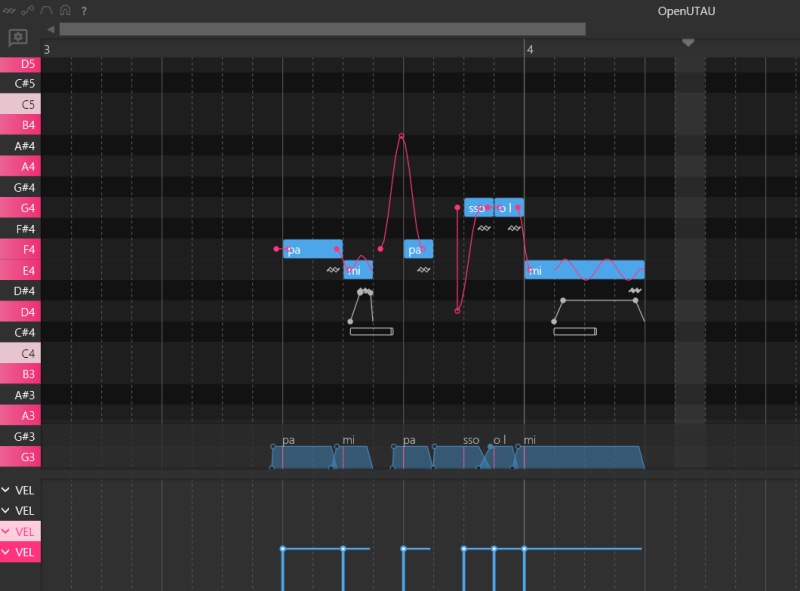
Task: Click the horizontal scrollbar thumb at top
Action: (322, 29)
